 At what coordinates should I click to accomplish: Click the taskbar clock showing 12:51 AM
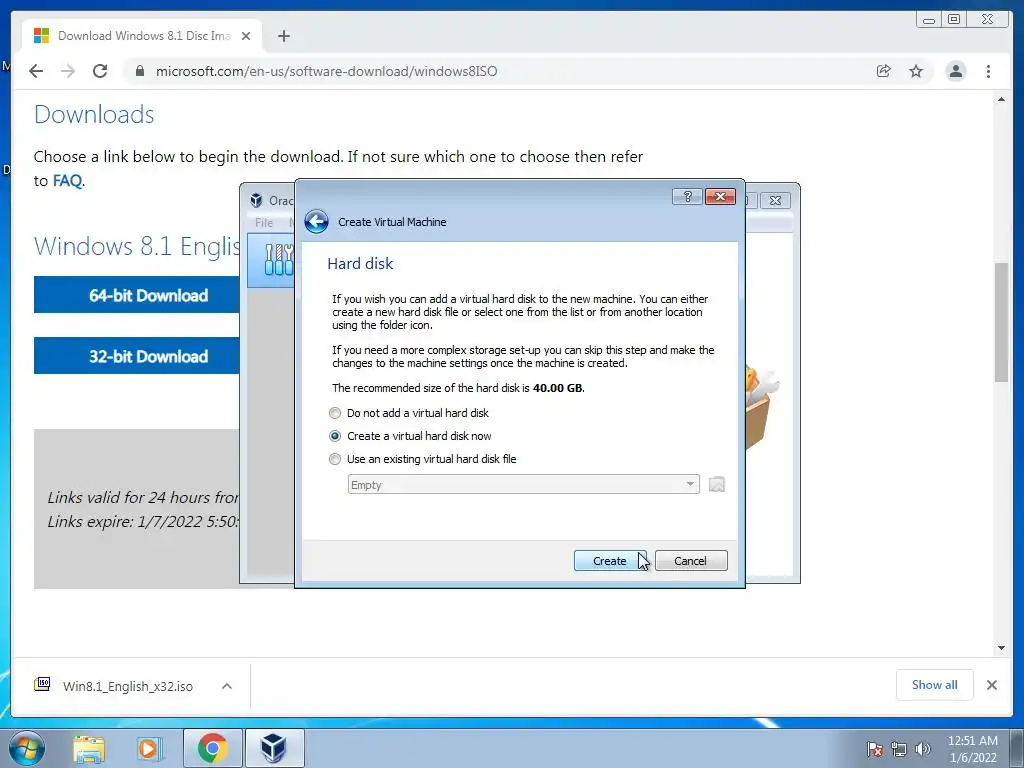pos(972,749)
